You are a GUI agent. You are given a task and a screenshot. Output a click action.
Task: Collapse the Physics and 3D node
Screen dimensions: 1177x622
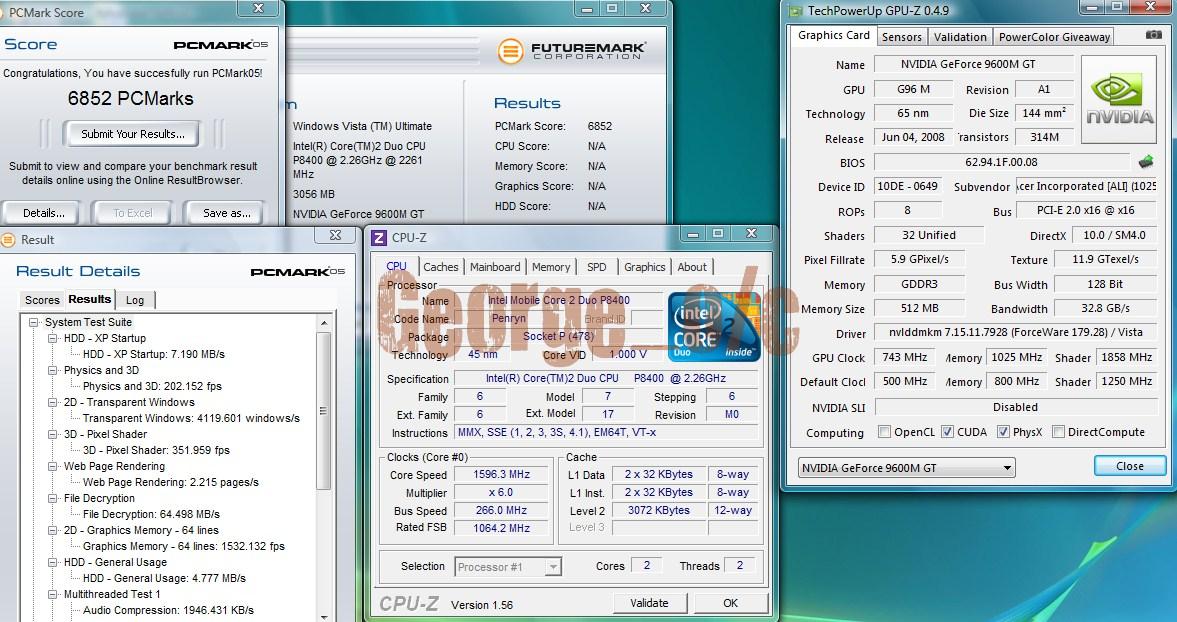pyautogui.click(x=53, y=370)
